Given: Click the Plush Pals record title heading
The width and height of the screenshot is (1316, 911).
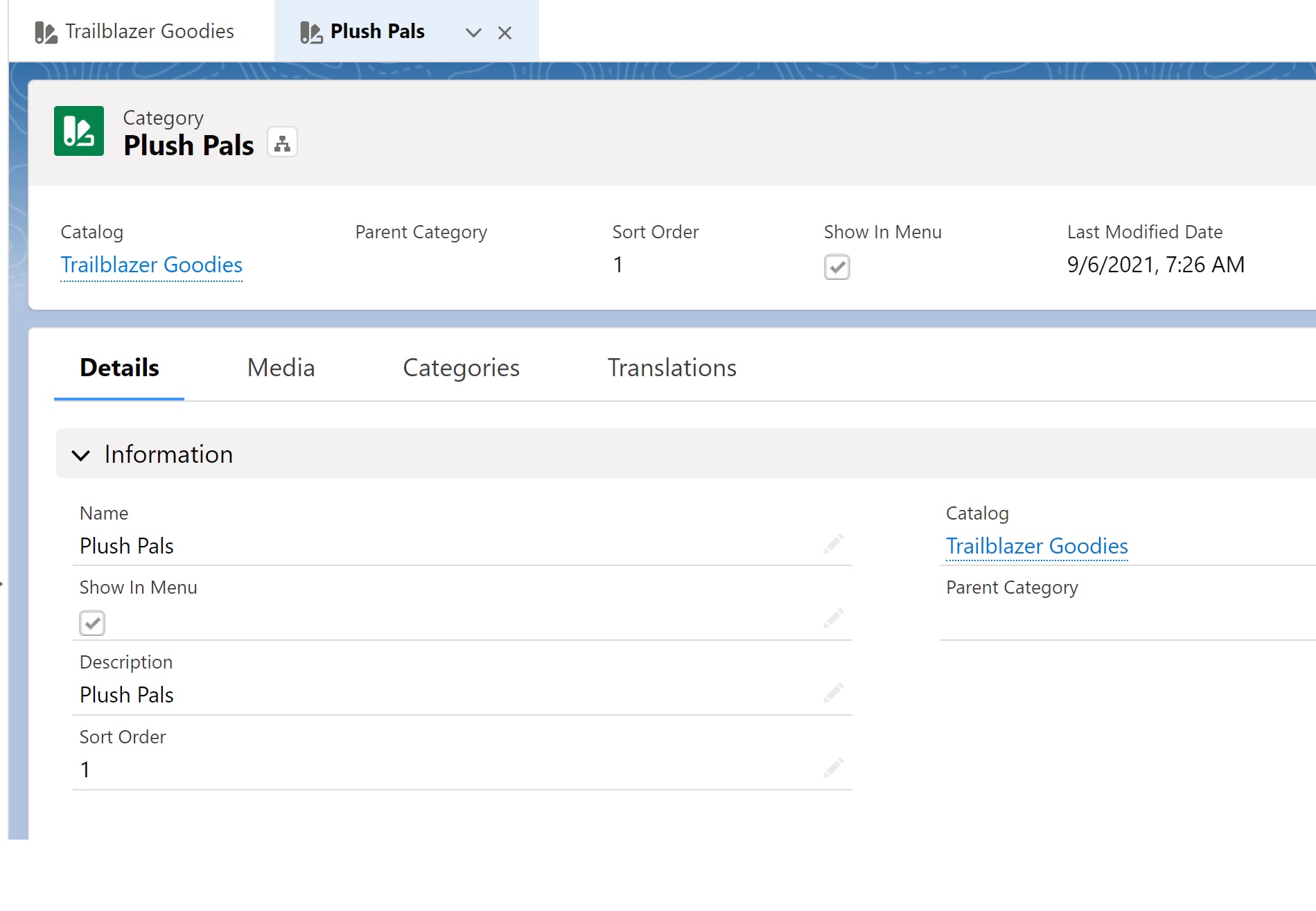Looking at the screenshot, I should (x=188, y=146).
